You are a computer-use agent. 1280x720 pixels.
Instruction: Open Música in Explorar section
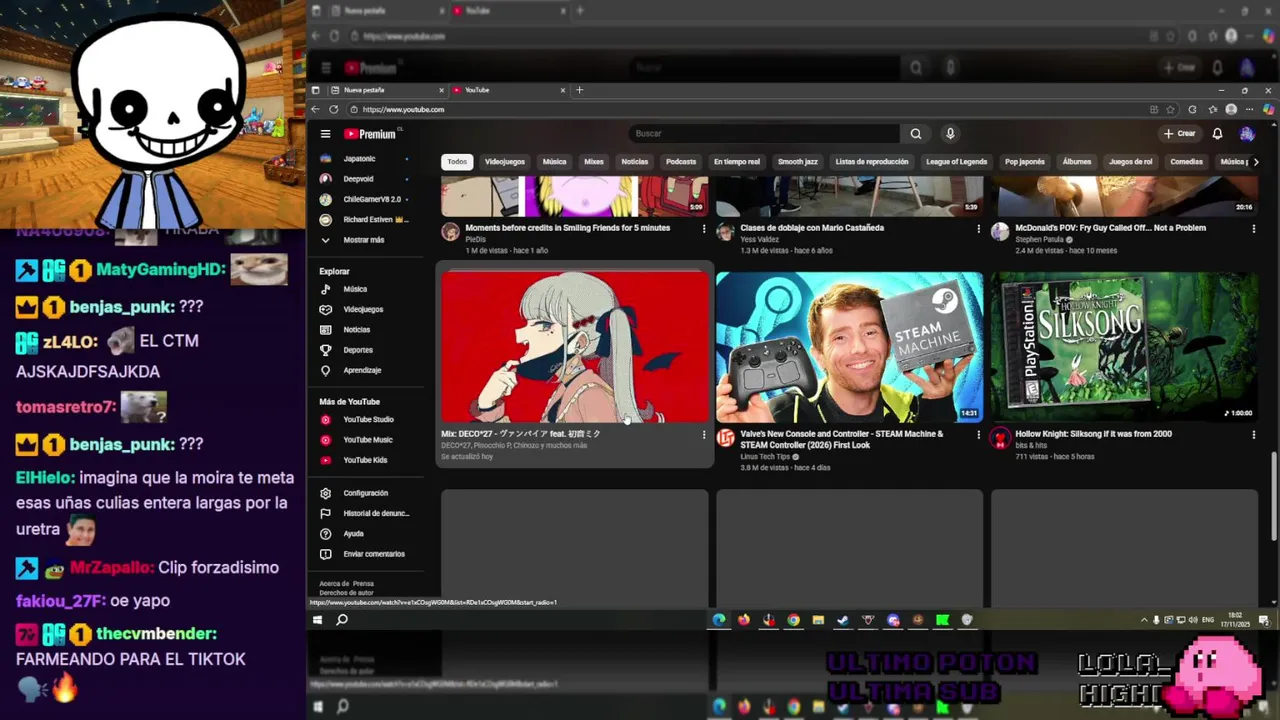click(x=365, y=289)
